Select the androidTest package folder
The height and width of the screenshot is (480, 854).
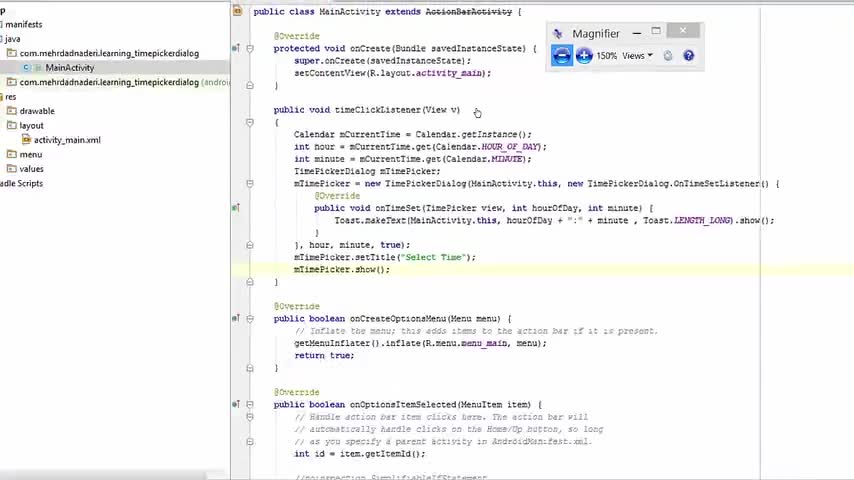[x=124, y=82]
